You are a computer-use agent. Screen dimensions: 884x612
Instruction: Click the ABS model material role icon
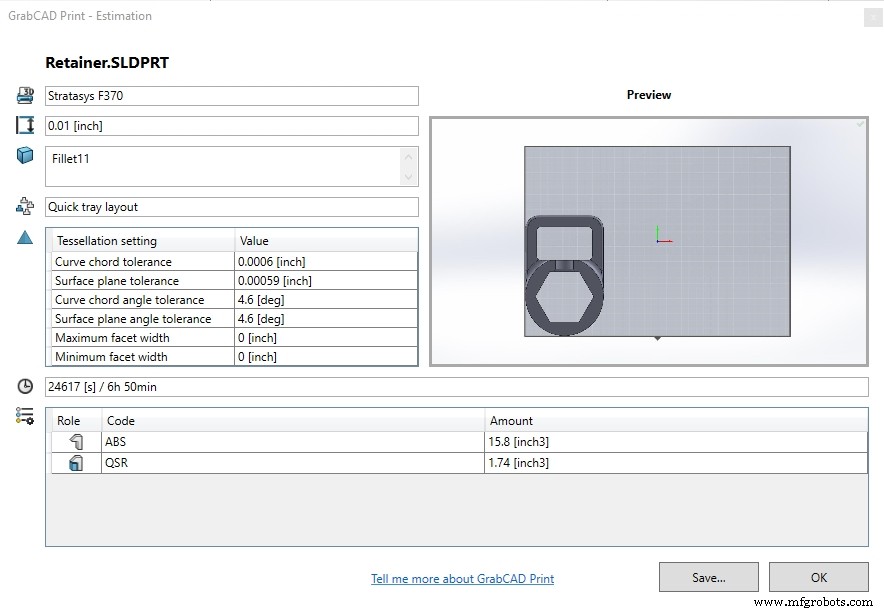click(x=75, y=441)
